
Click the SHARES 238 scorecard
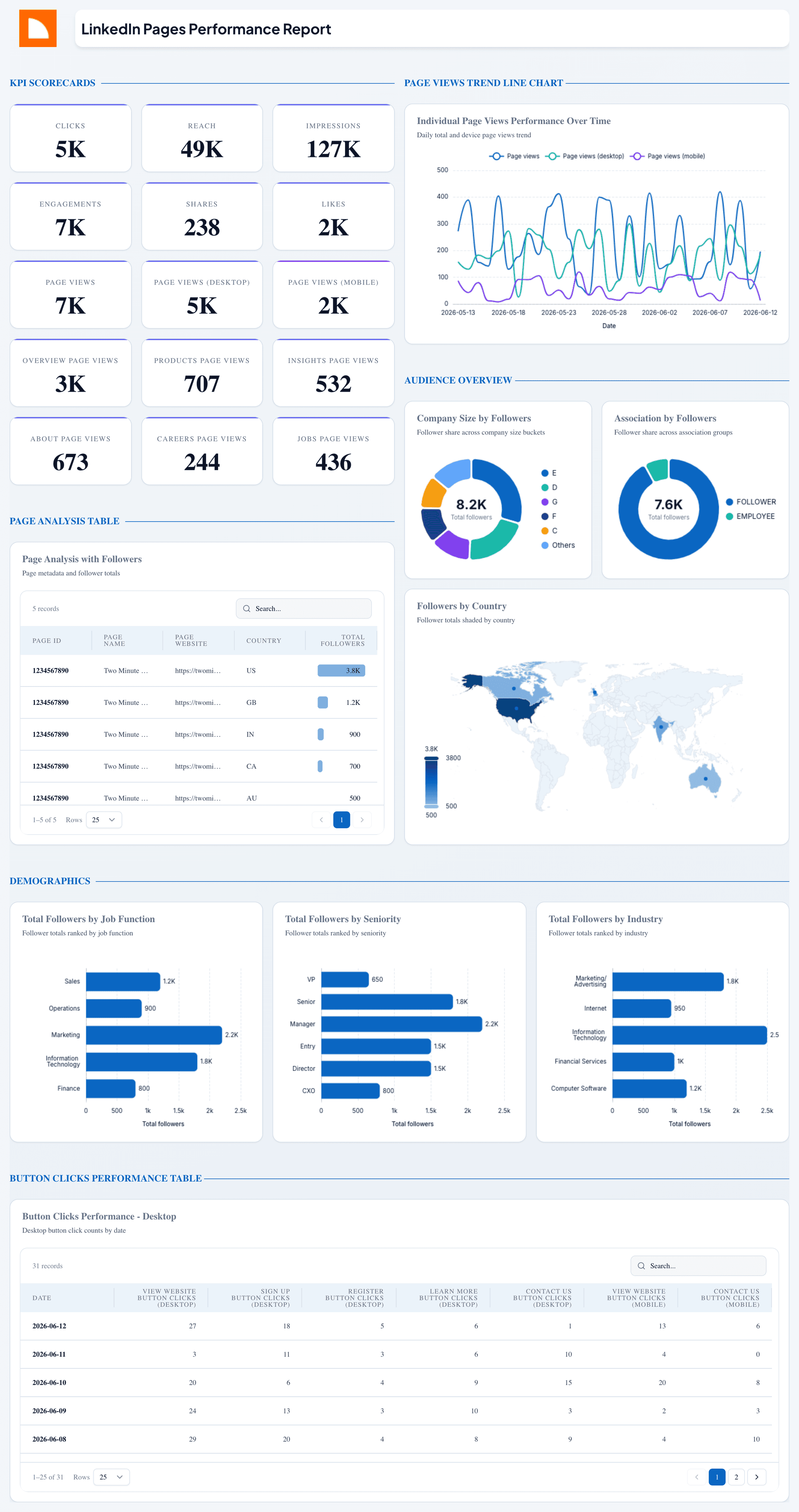[202, 216]
